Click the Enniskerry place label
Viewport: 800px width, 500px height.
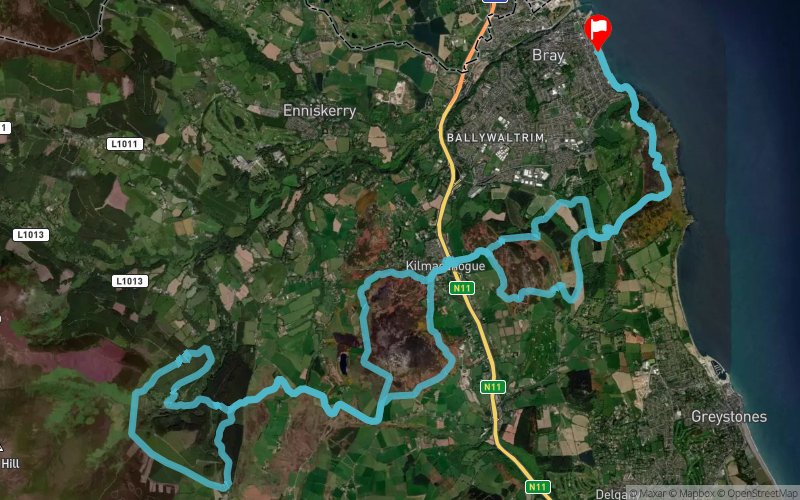(x=319, y=110)
